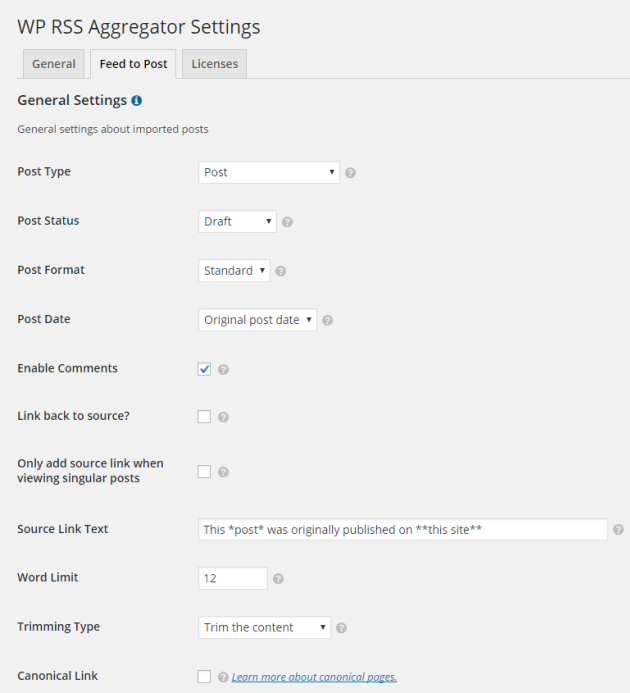Screen dimensions: 630x693
Task: Click the help icon next to Enable Comments
Action: [223, 369]
